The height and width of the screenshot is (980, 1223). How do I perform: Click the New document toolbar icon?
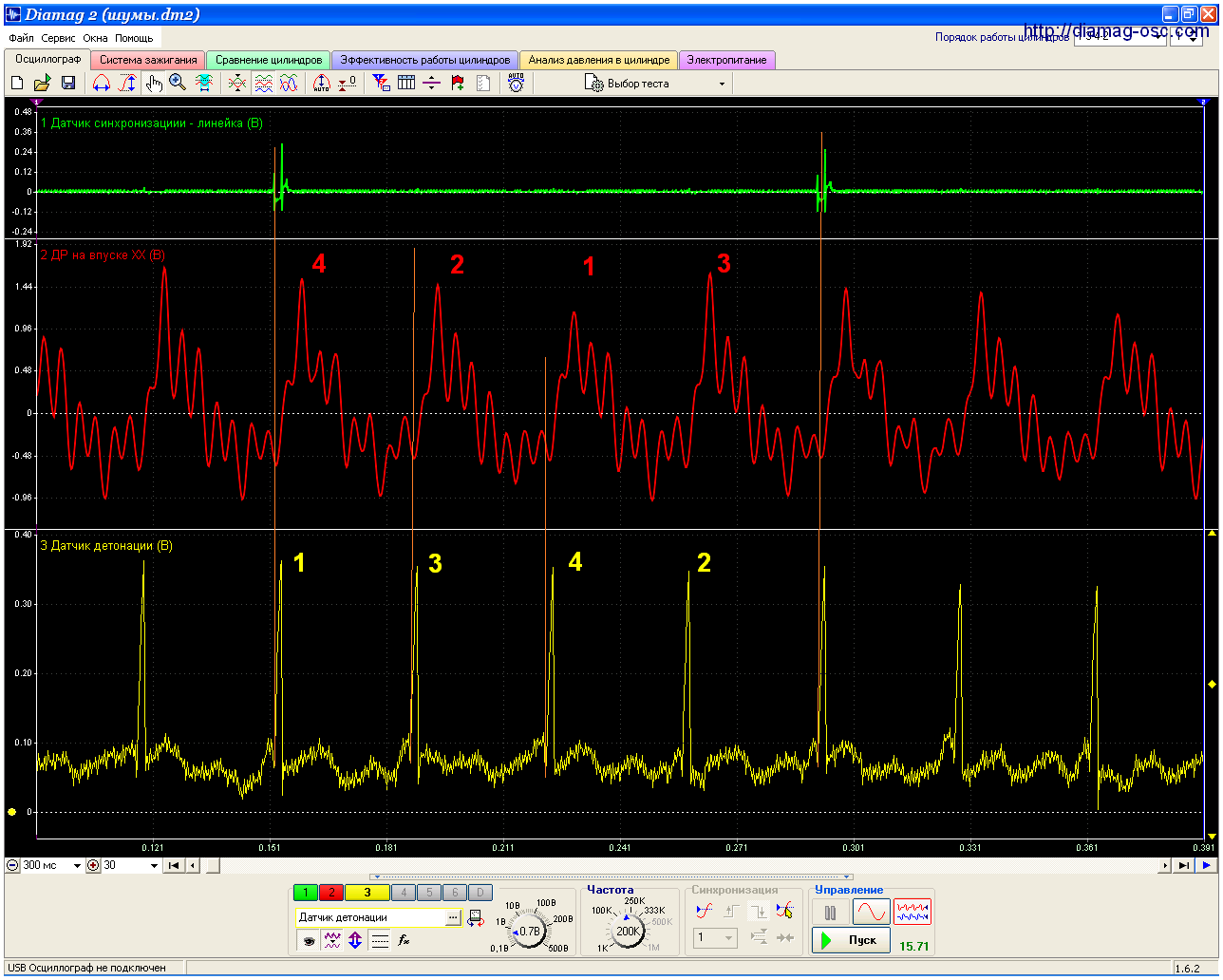point(17,84)
